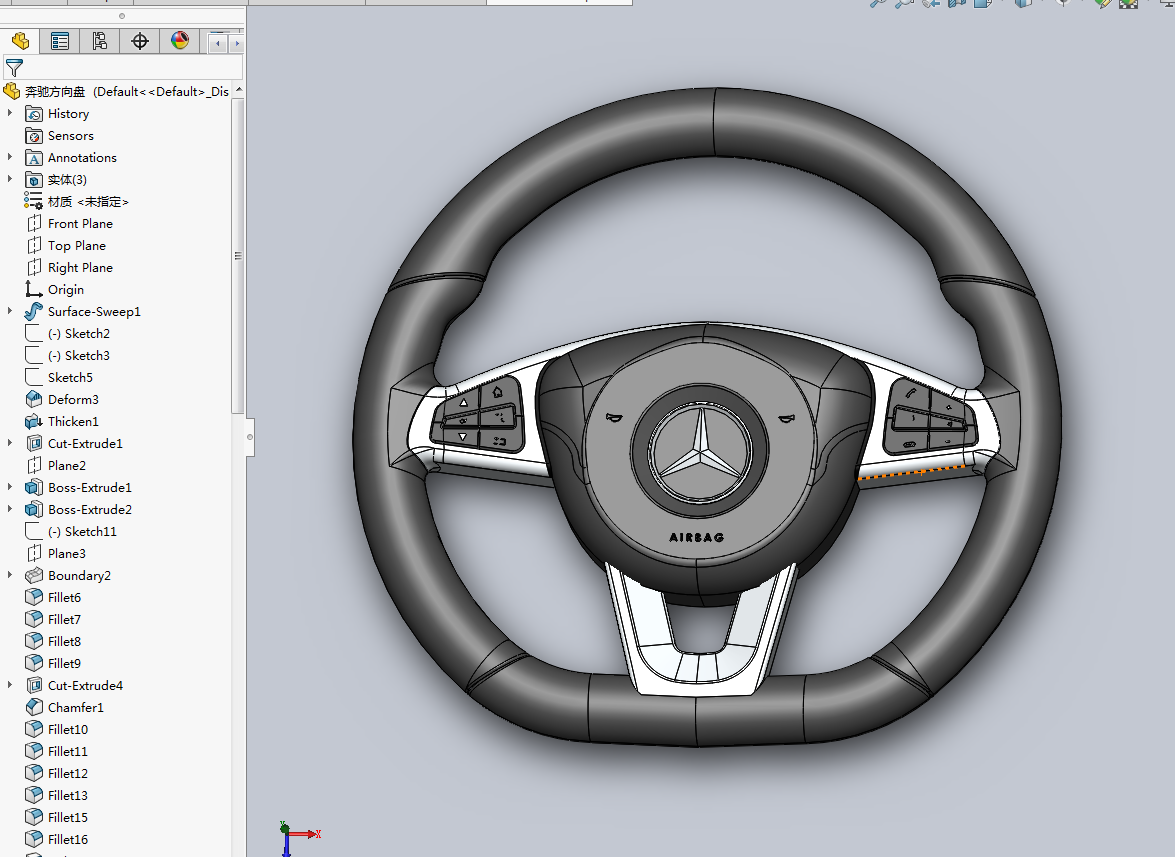1175x857 pixels.
Task: Click the Boss-Extrude1 feature icon
Action: pyautogui.click(x=34, y=487)
